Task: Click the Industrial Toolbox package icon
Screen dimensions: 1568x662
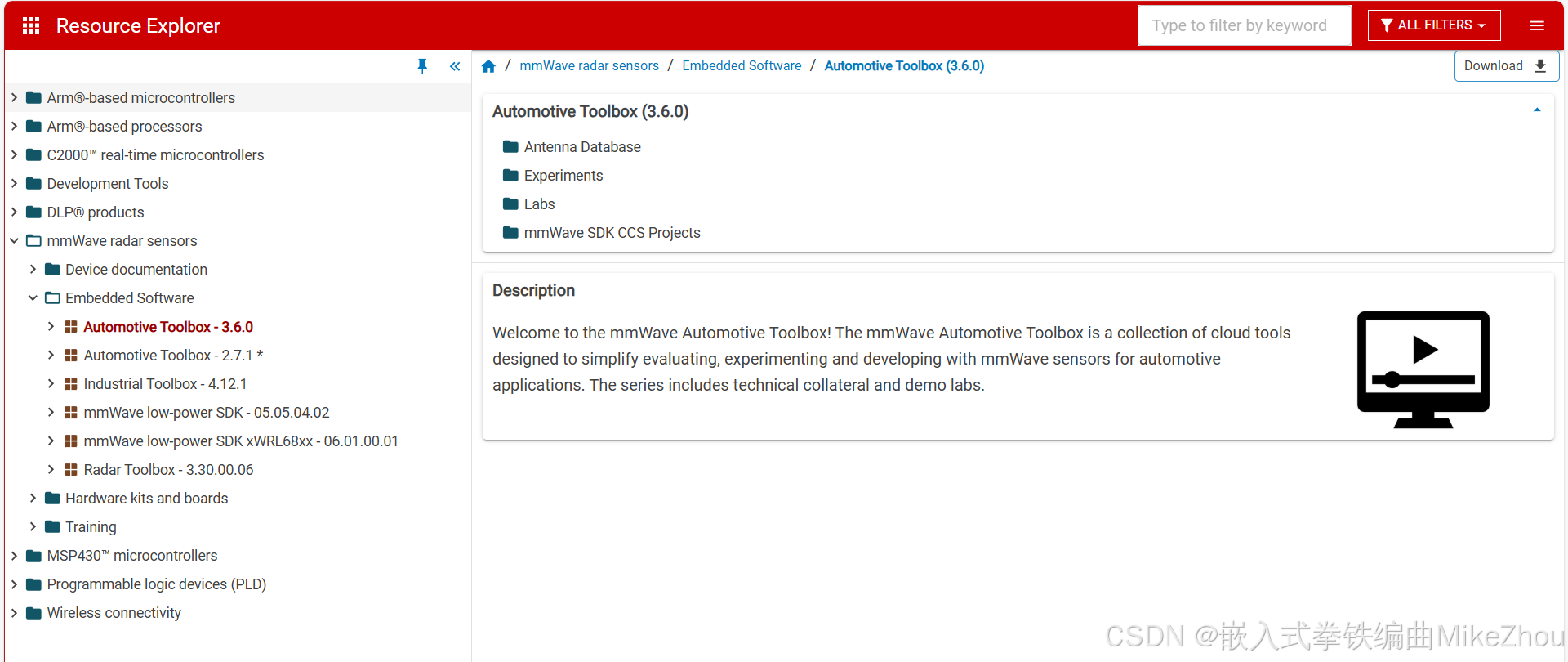Action: tap(71, 384)
